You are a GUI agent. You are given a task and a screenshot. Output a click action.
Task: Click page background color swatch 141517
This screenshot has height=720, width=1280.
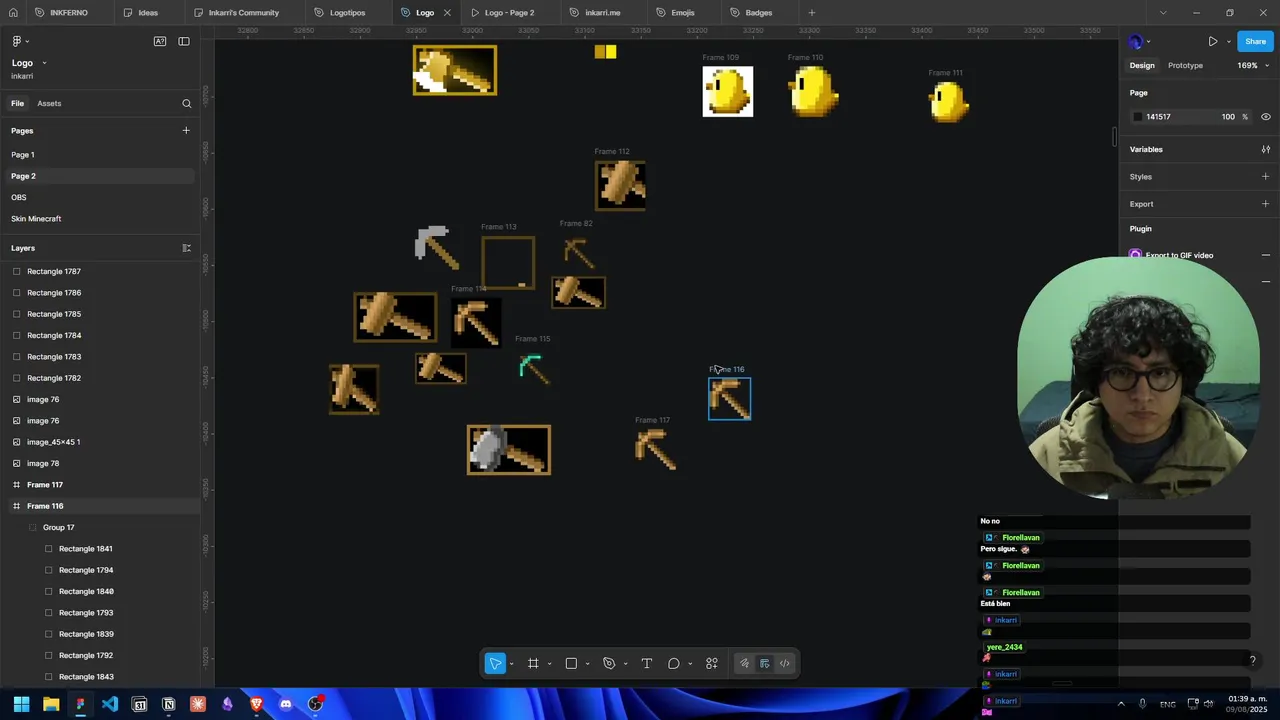(x=1137, y=117)
